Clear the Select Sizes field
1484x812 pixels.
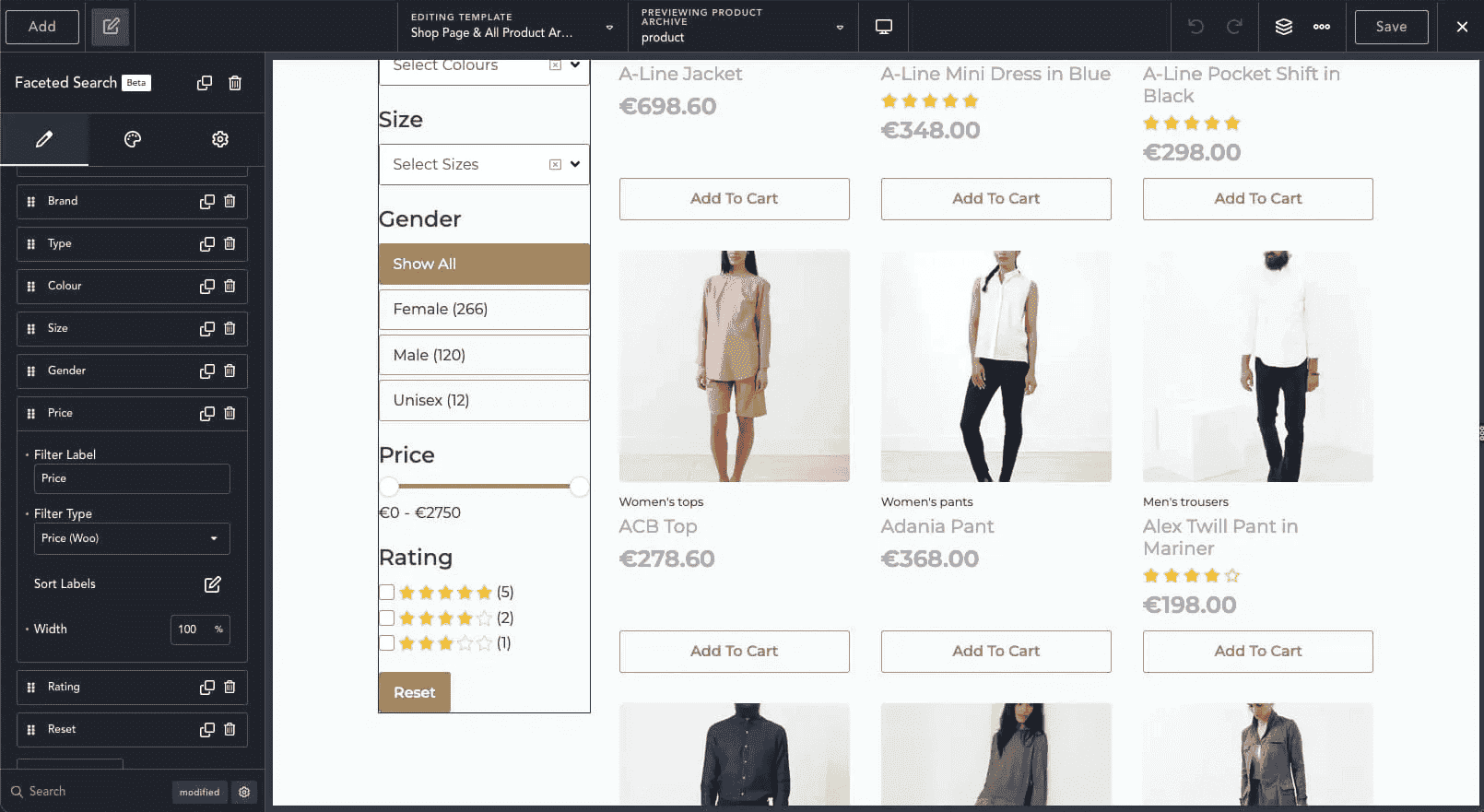point(555,164)
